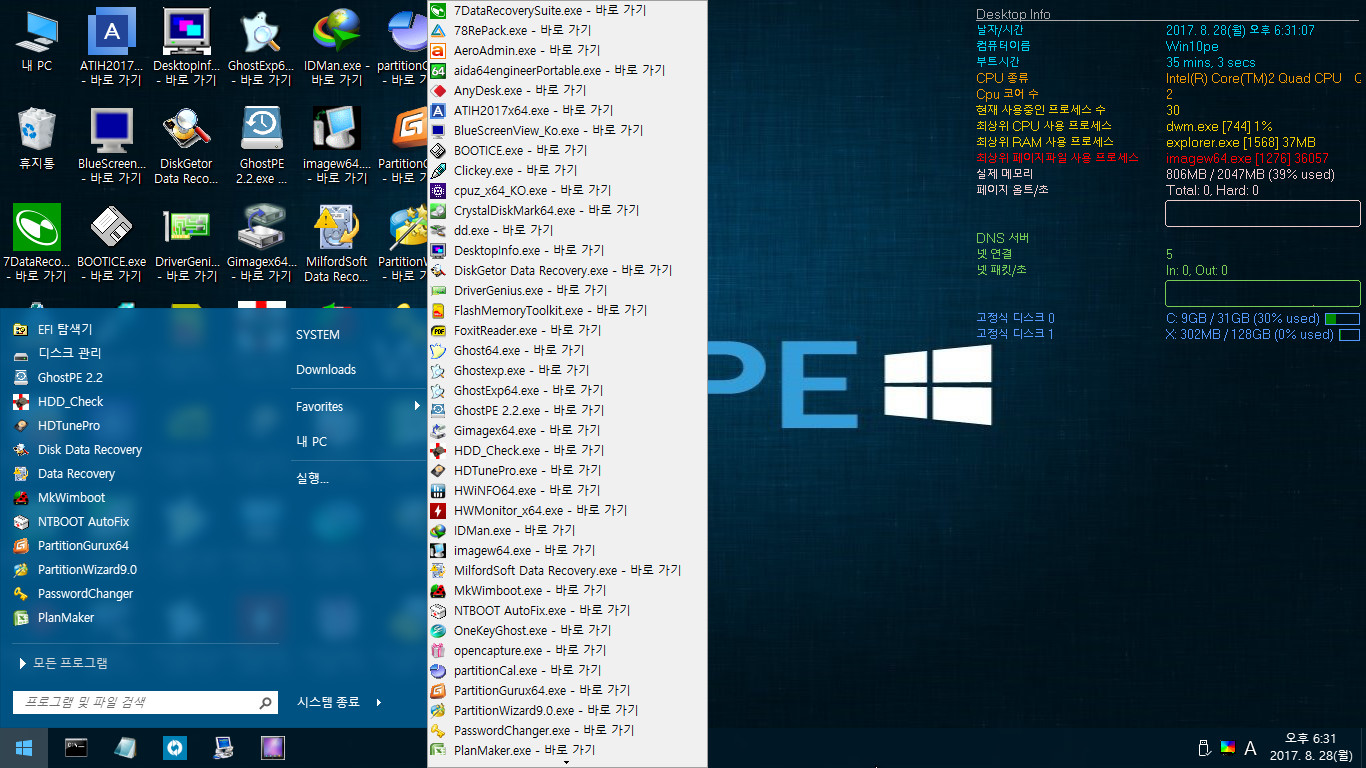
Task: Select FlashMemoryToolkit.exe shortcut in list
Action: pos(567,310)
